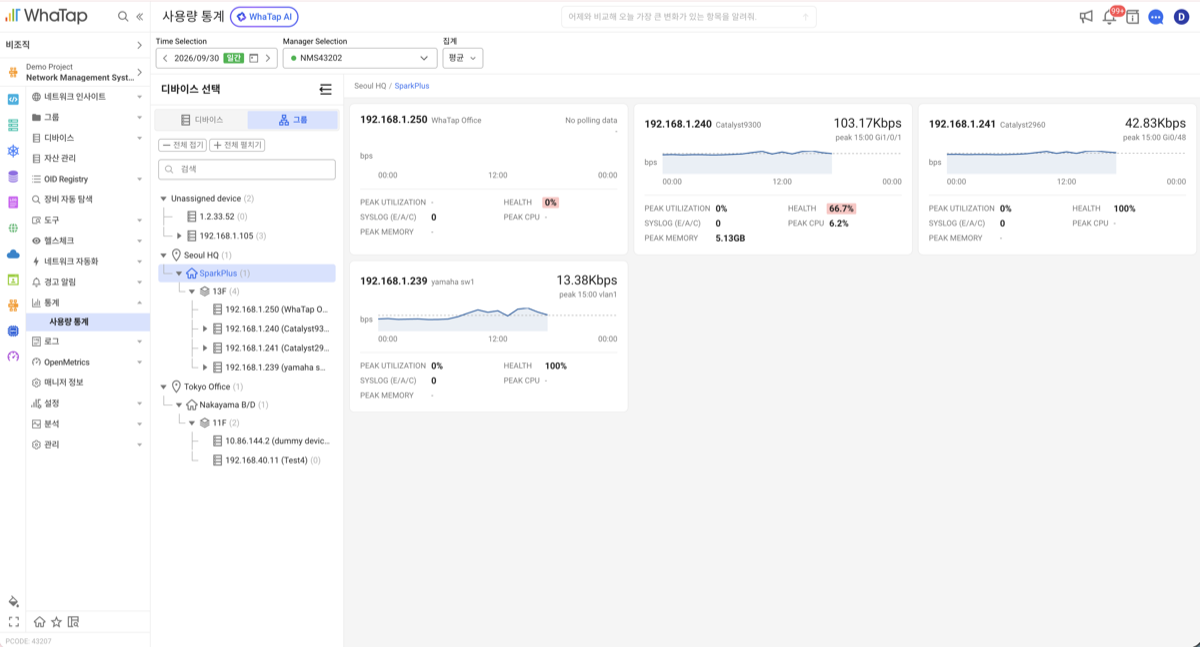The image size is (1200, 647).
Task: Click the search magnifier beside WhaTap logo
Action: (x=122, y=17)
